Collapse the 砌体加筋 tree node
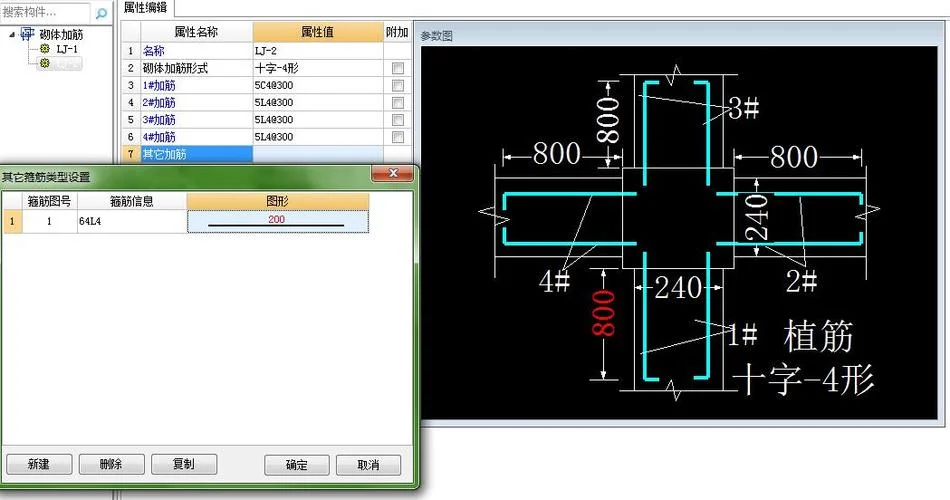The width and height of the screenshot is (950, 500). [12, 35]
